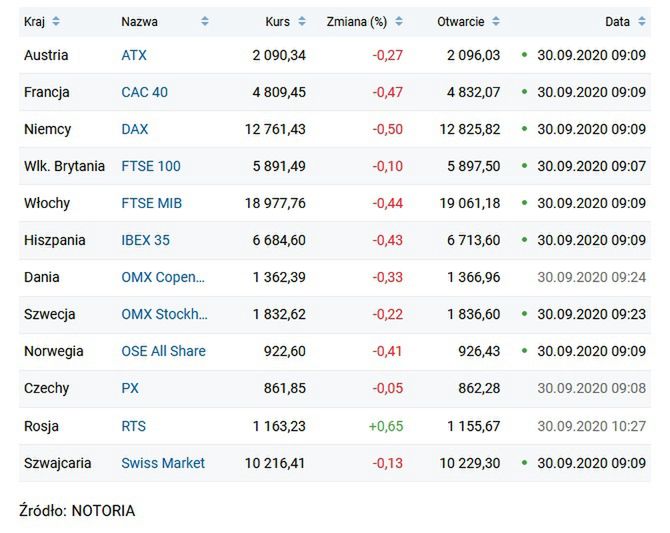Sort table by Kraj column arrows
670x533 pixels.
click(x=56, y=21)
